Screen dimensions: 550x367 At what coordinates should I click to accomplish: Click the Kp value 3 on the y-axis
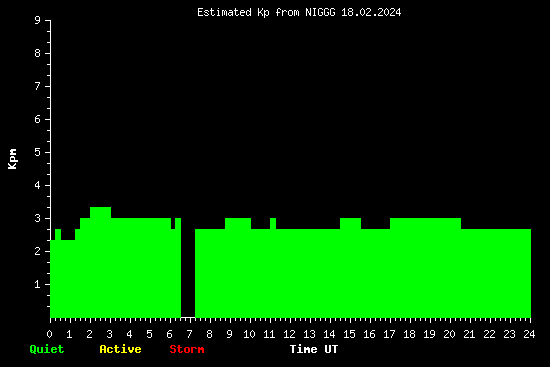point(37,218)
